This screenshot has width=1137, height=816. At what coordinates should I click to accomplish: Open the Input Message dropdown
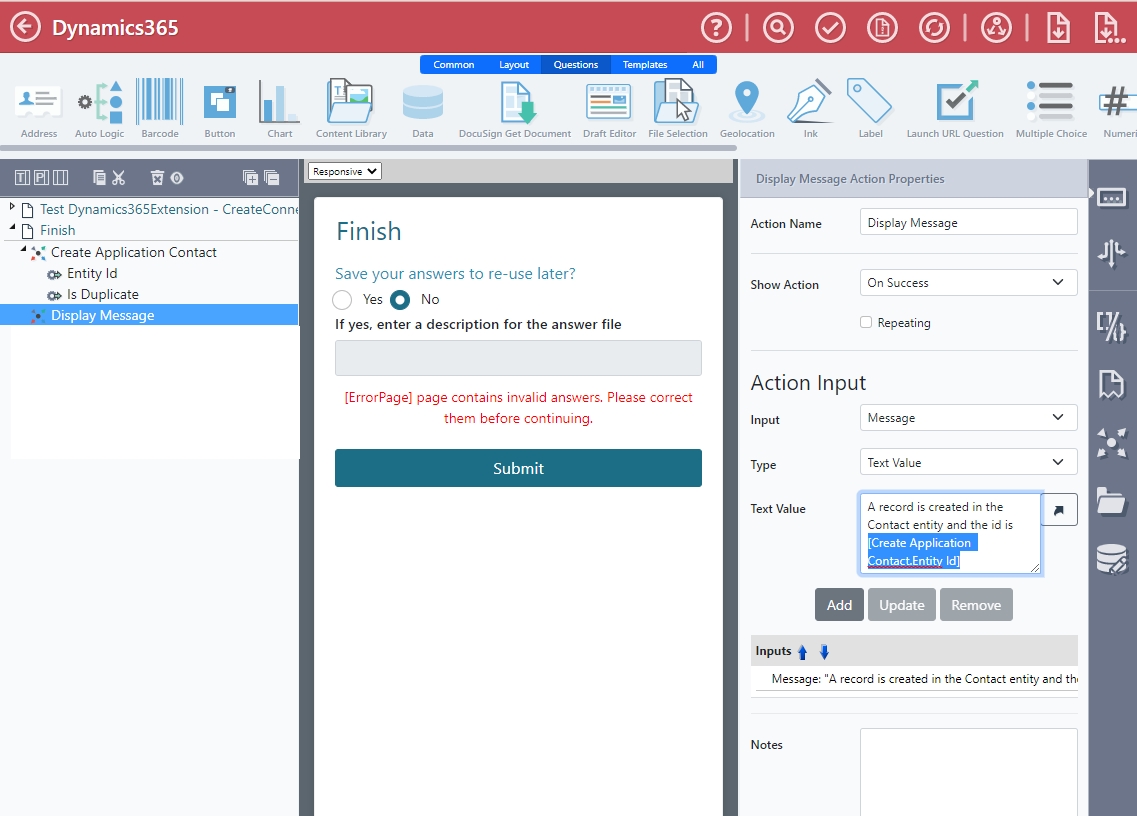click(x=968, y=418)
